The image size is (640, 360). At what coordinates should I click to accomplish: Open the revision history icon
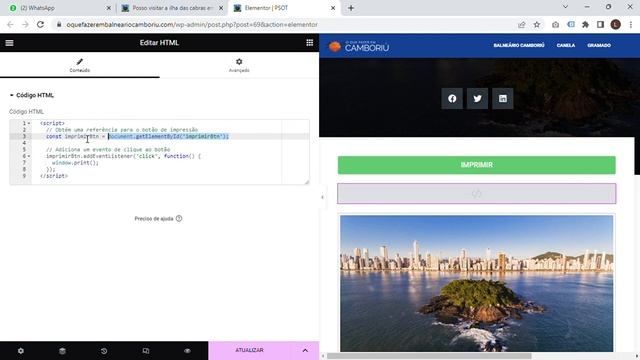tap(104, 351)
